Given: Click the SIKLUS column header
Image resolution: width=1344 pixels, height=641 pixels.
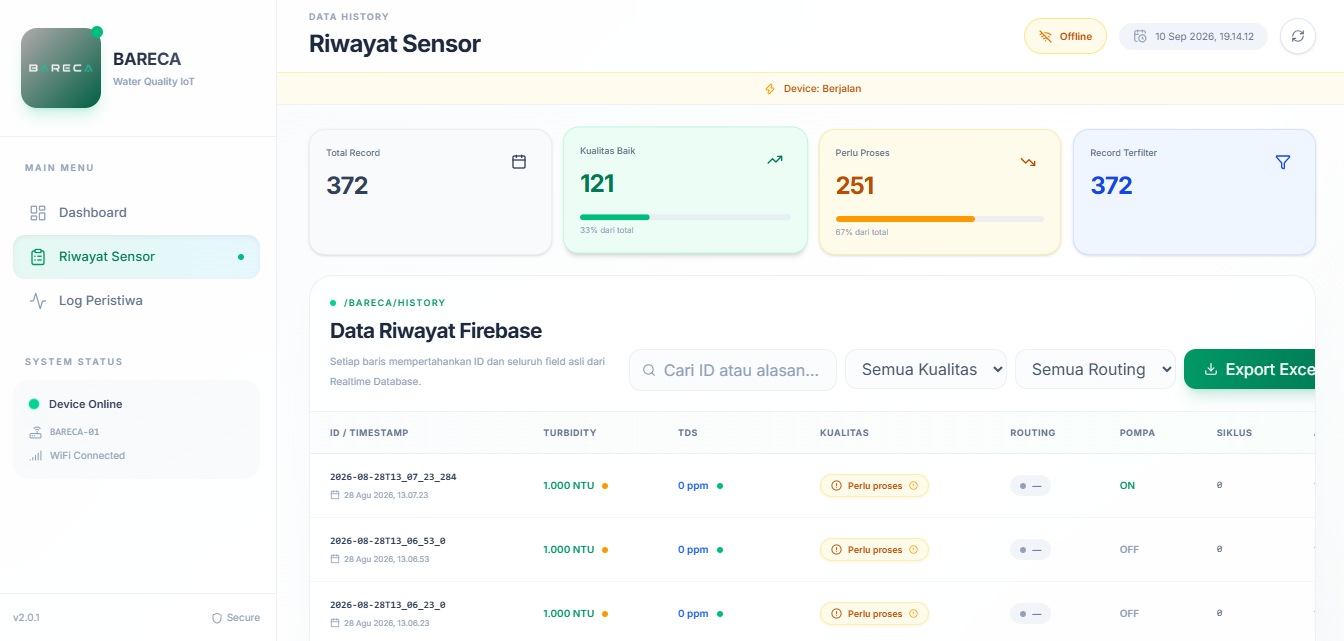Looking at the screenshot, I should pyautogui.click(x=1234, y=433).
